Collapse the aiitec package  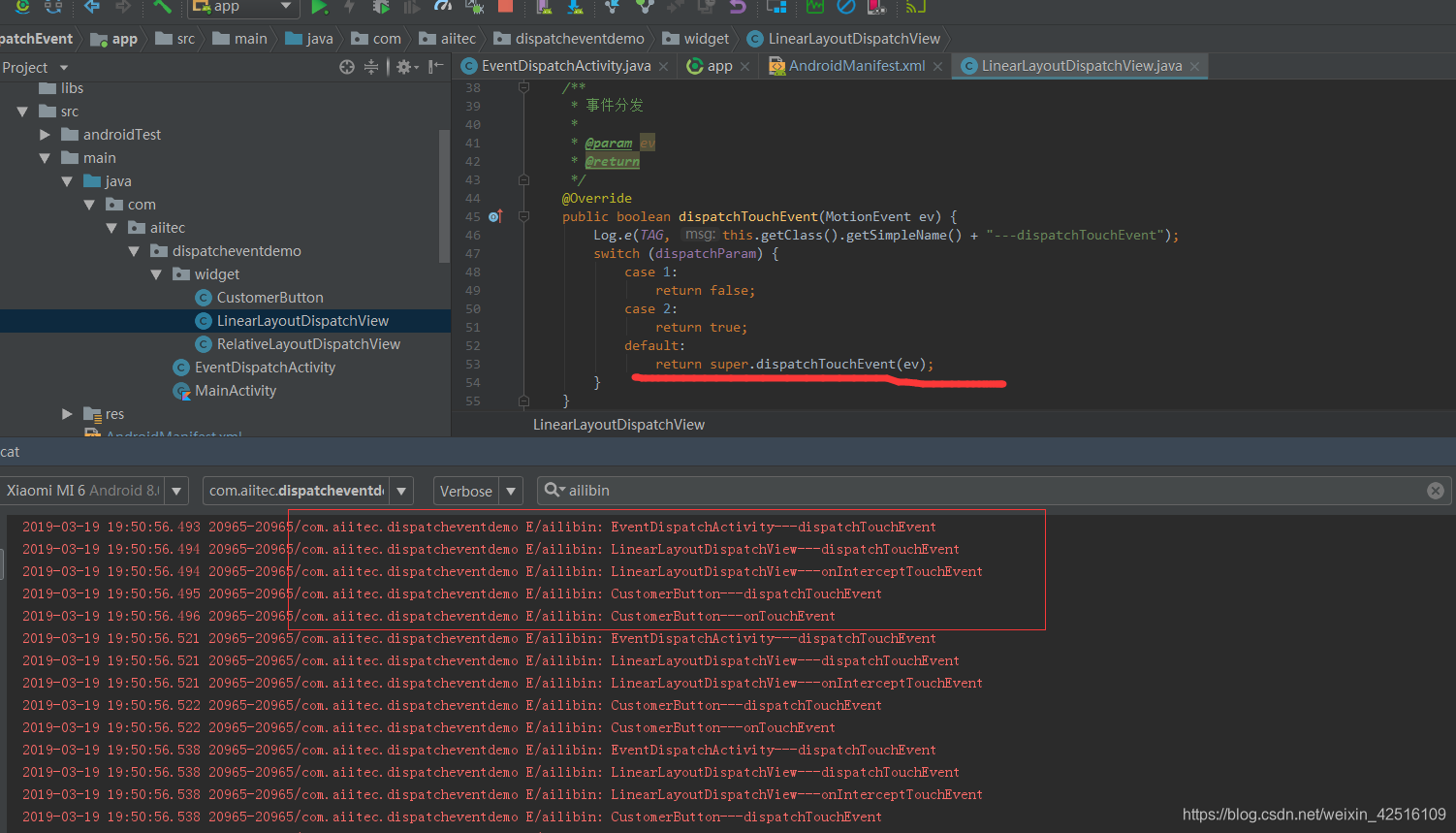111,228
